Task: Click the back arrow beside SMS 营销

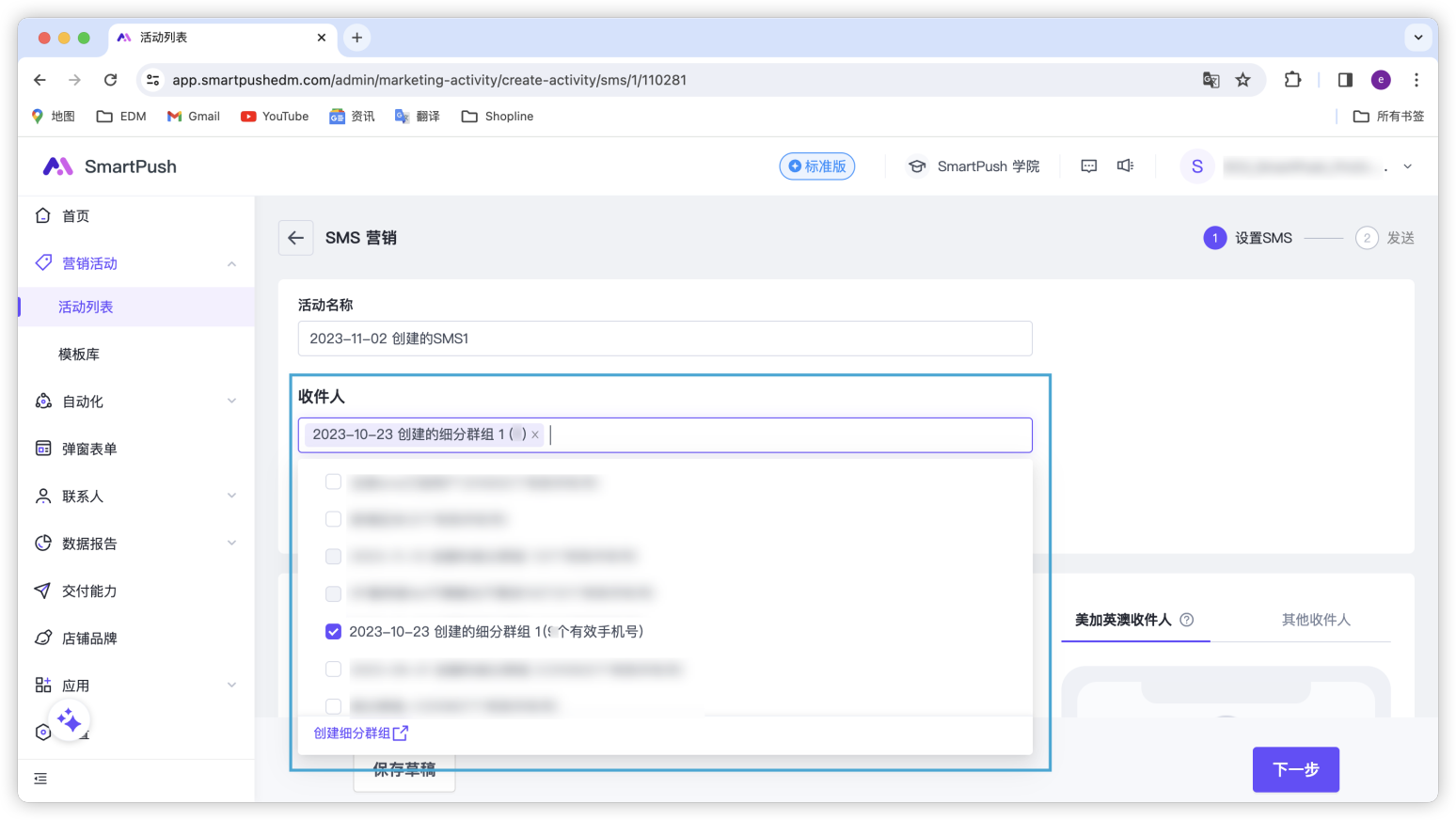Action: [x=295, y=238]
